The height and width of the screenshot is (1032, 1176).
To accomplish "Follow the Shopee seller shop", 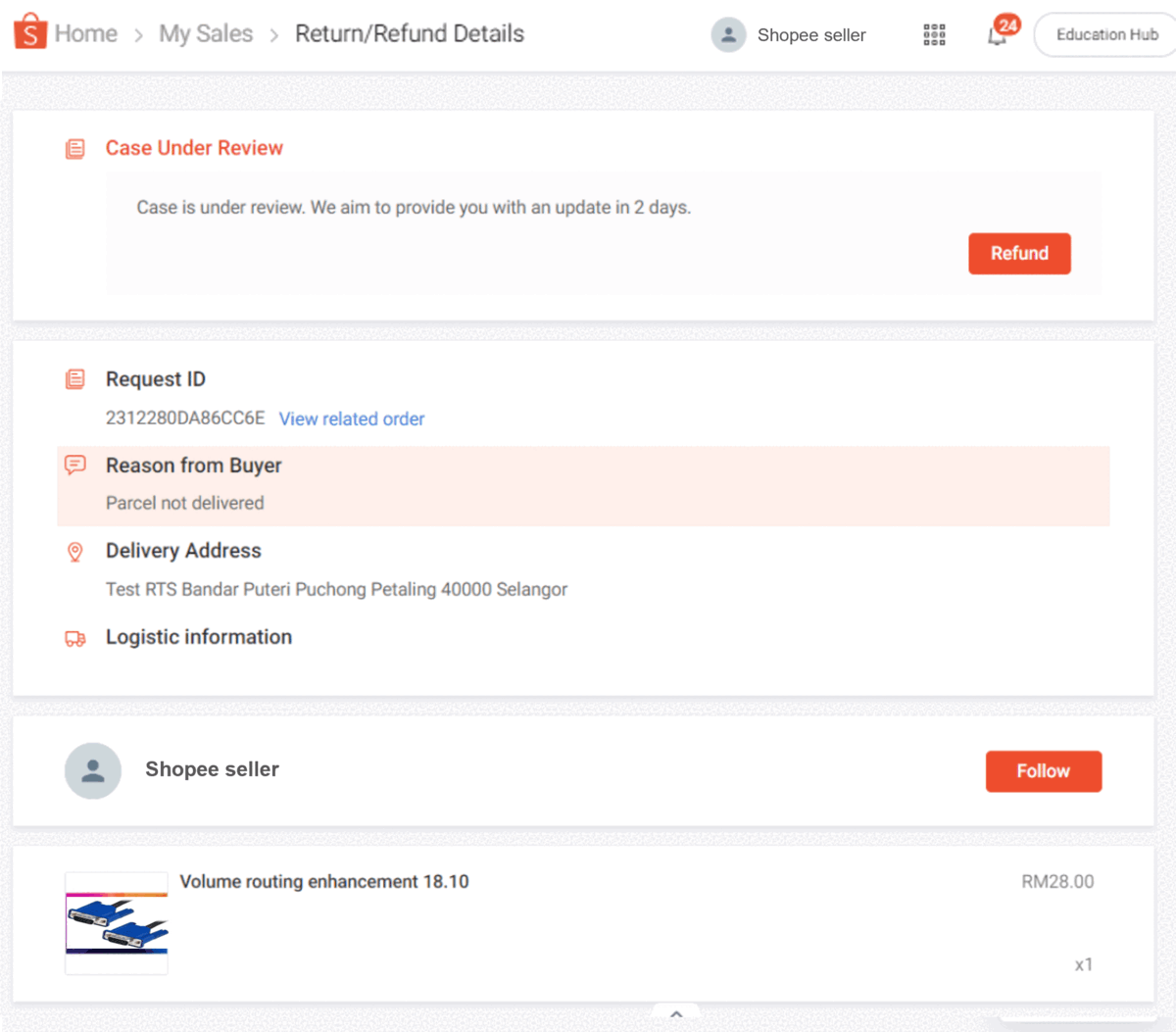I will 1043,771.
